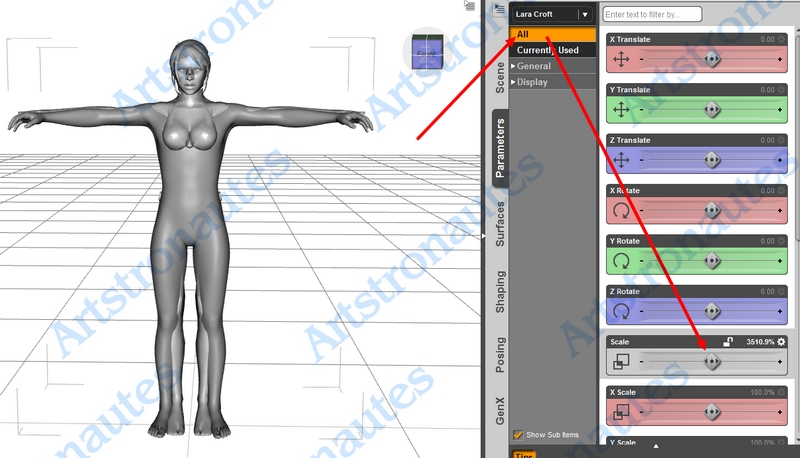
Task: Open the GenX tab
Action: [x=500, y=411]
